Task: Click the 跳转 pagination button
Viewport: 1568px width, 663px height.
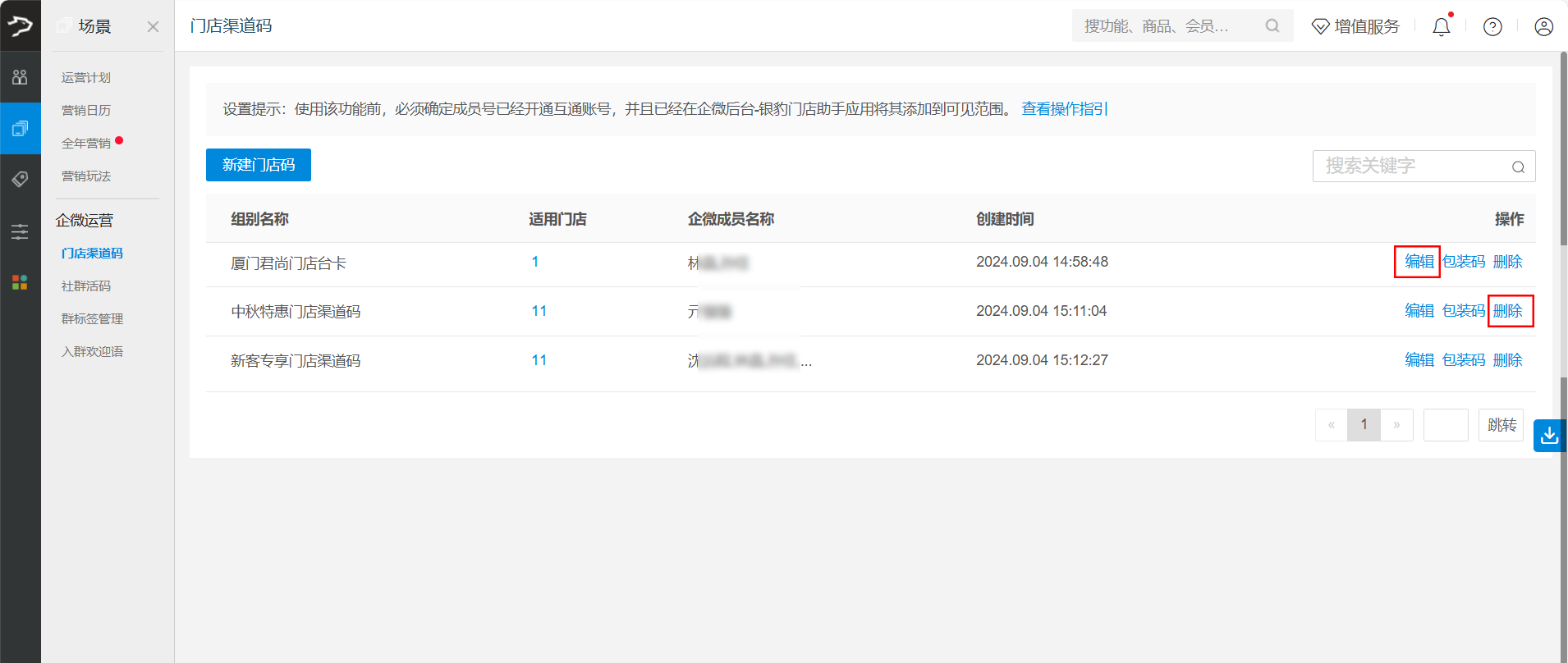Action: tap(1501, 425)
